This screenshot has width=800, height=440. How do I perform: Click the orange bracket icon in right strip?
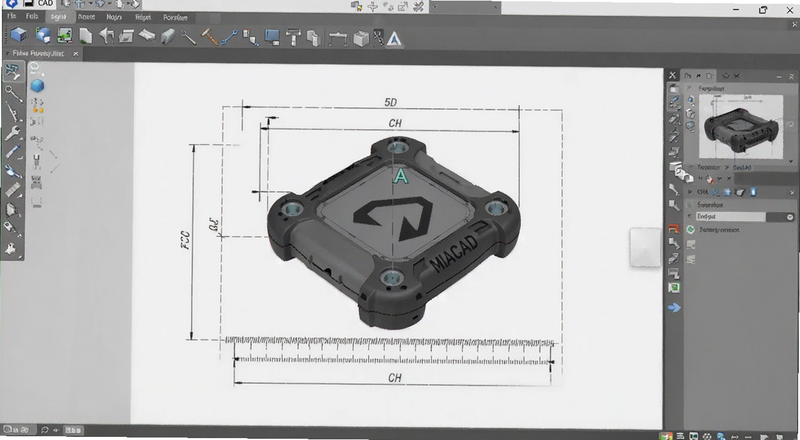tap(674, 229)
